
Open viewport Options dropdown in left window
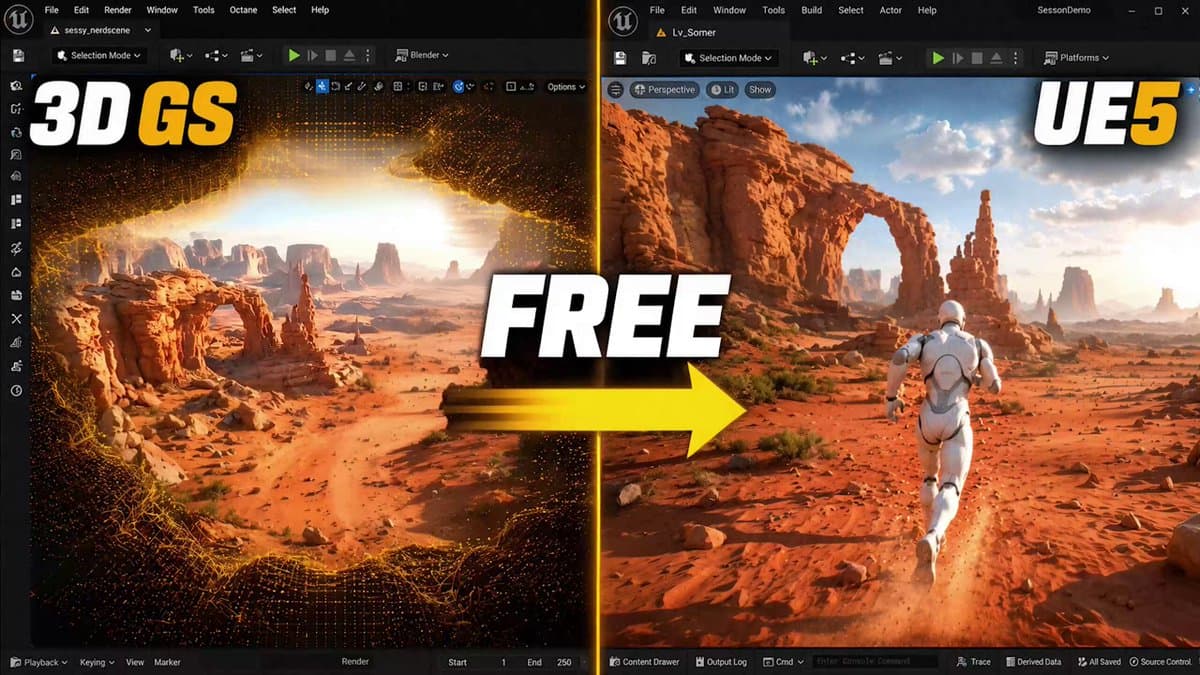pyautogui.click(x=566, y=87)
